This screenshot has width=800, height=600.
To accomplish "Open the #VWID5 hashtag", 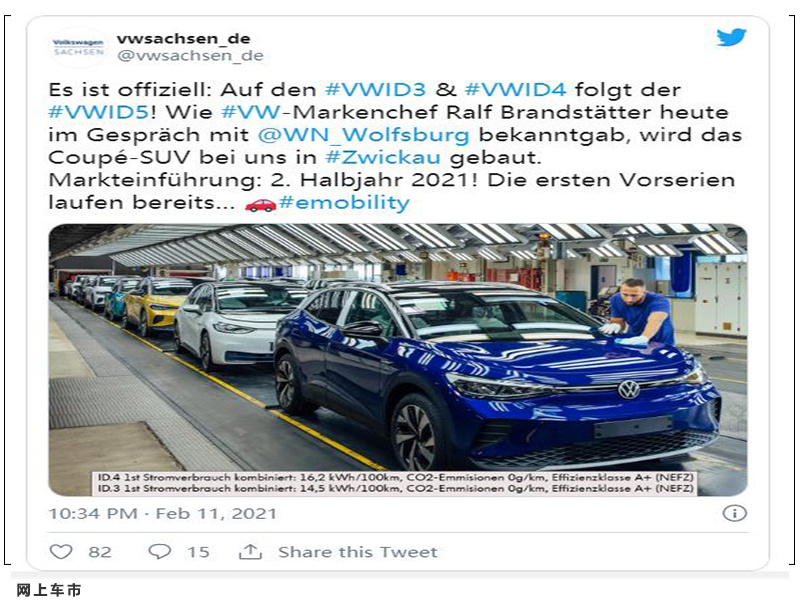I will point(98,112).
